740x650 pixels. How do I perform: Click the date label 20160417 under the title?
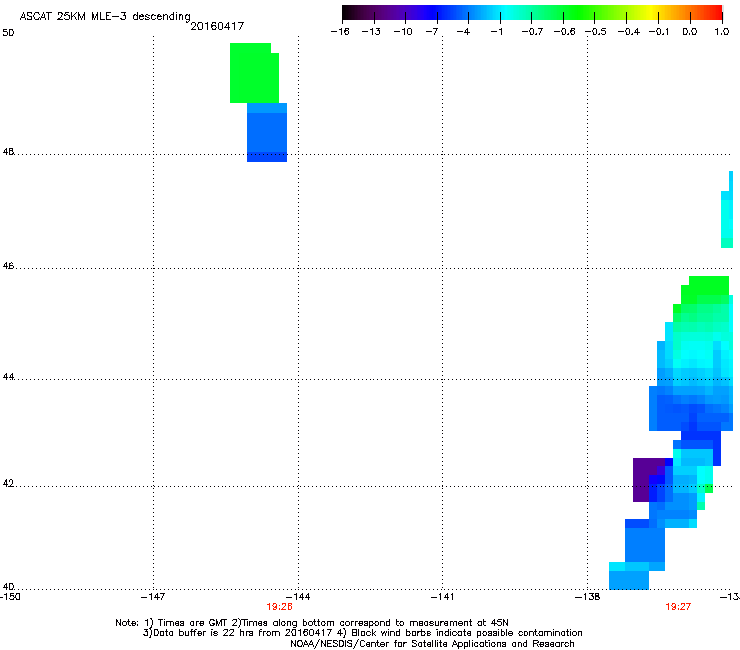click(x=217, y=26)
